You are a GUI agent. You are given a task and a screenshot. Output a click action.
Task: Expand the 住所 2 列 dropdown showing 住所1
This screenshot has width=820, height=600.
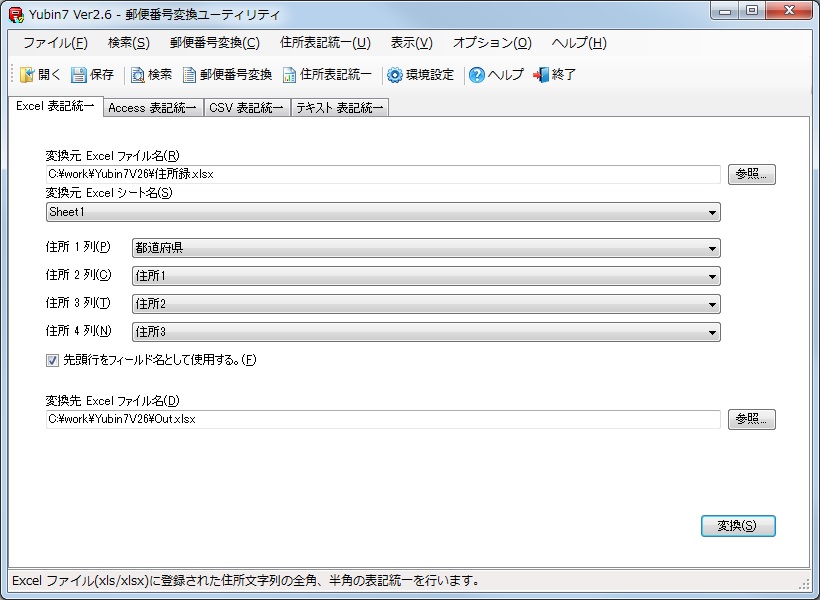(x=712, y=276)
